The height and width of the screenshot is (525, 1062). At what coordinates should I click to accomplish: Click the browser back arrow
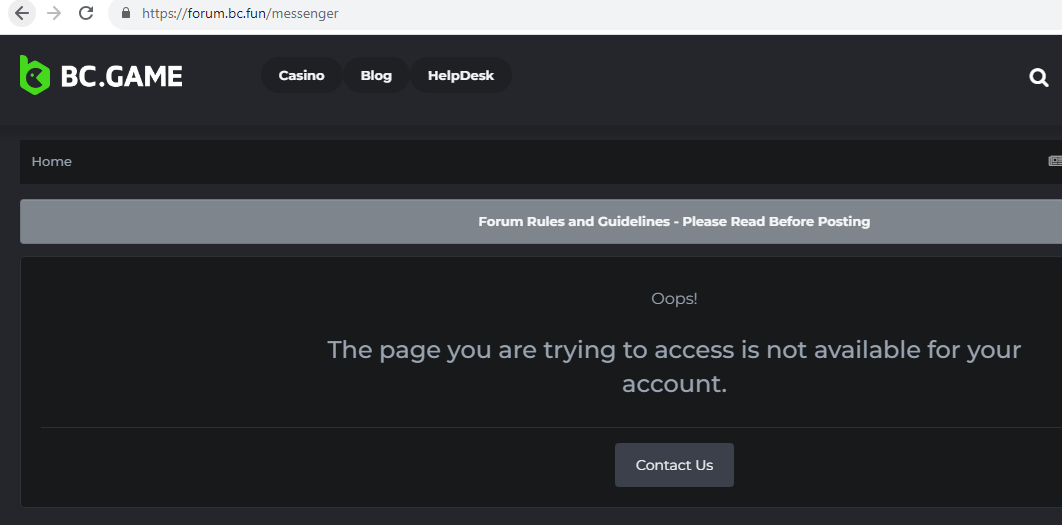tap(22, 14)
